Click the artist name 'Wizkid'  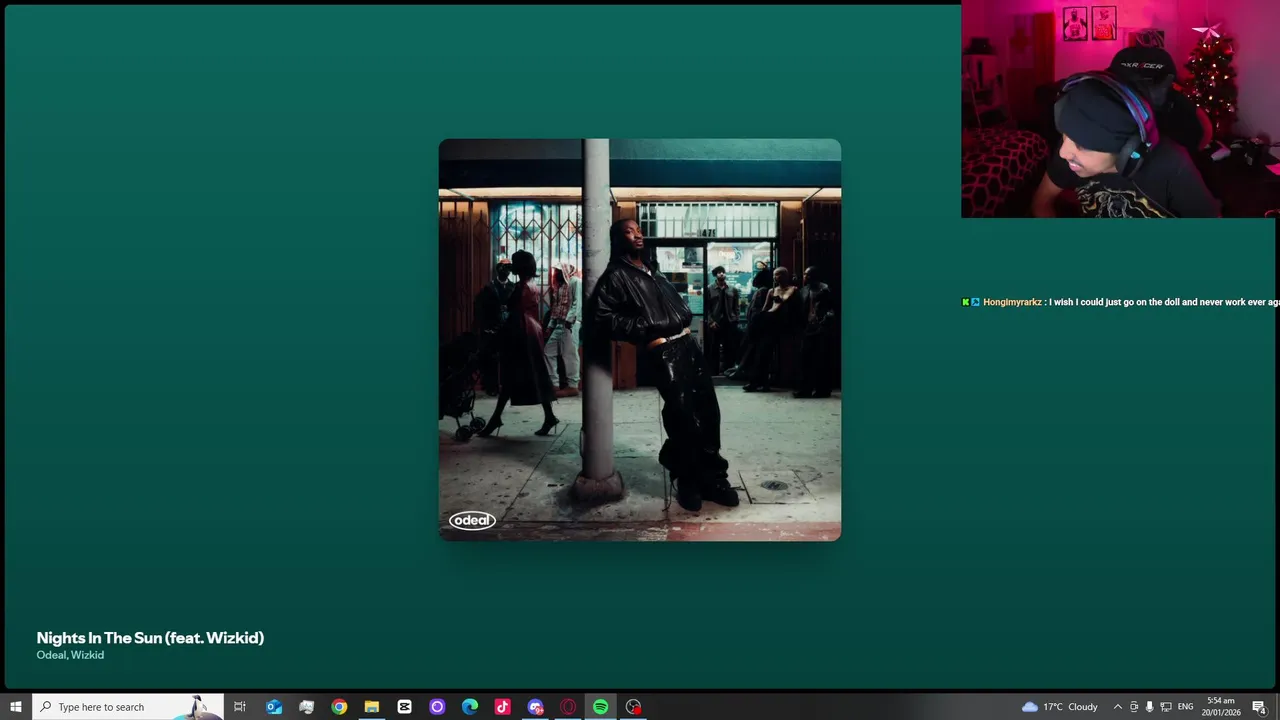[x=87, y=655]
